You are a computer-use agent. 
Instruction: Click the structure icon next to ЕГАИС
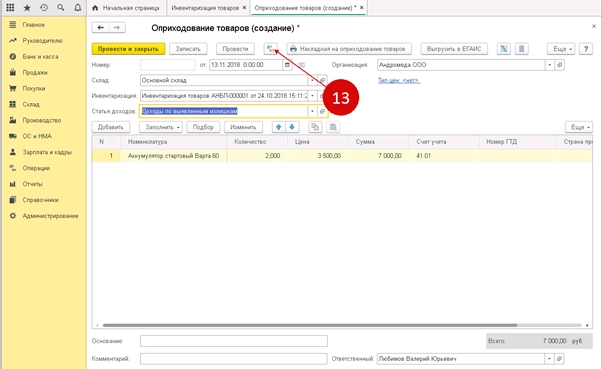pos(504,49)
